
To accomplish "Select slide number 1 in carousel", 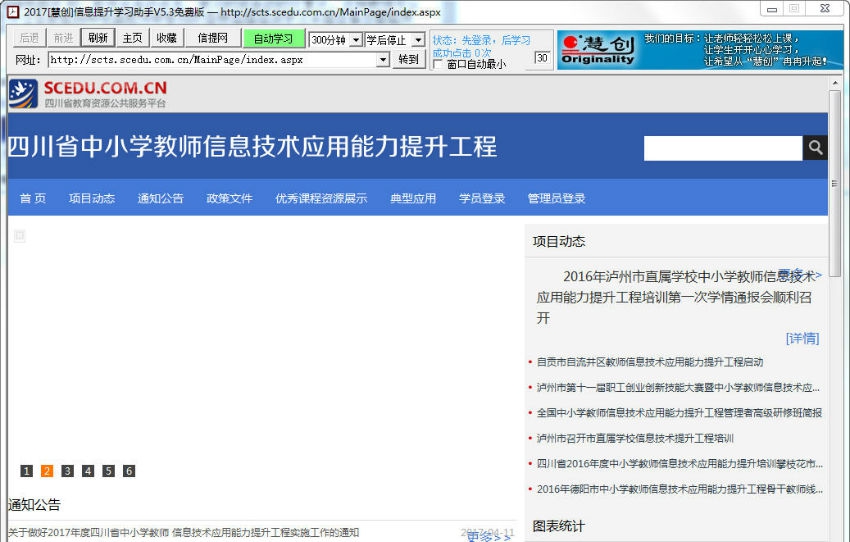I will (x=27, y=471).
